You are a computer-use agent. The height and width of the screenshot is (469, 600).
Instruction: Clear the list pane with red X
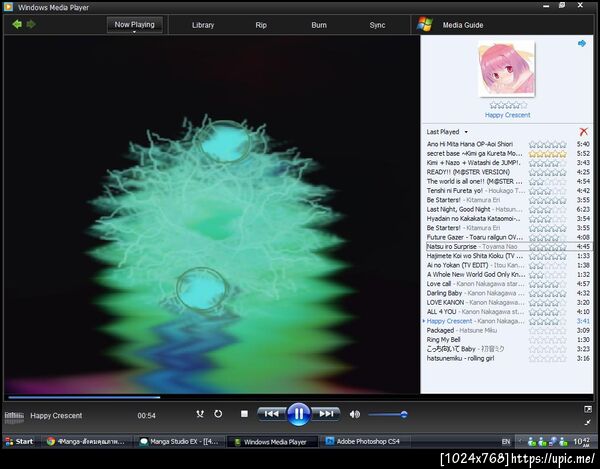(584, 132)
